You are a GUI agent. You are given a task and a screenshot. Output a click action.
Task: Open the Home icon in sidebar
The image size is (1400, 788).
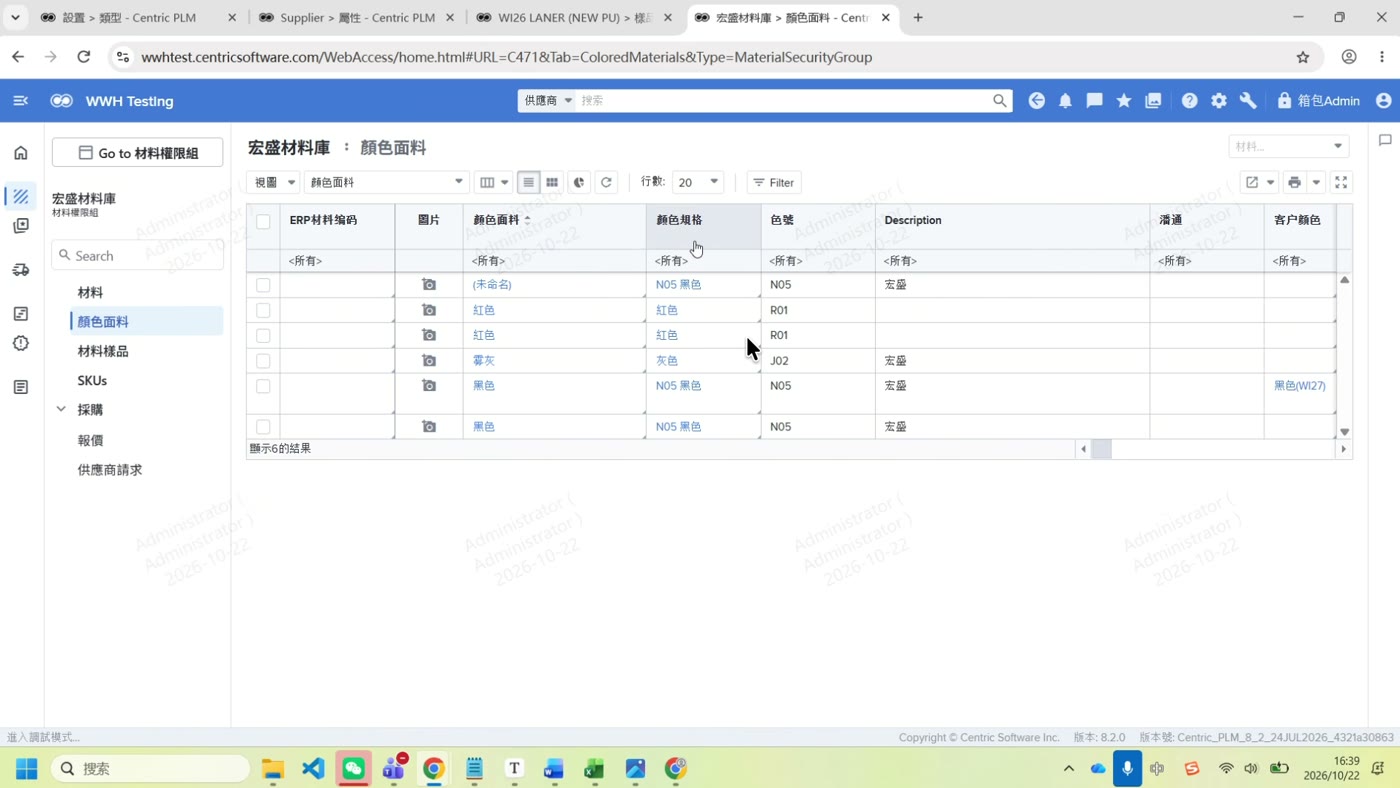click(21, 153)
